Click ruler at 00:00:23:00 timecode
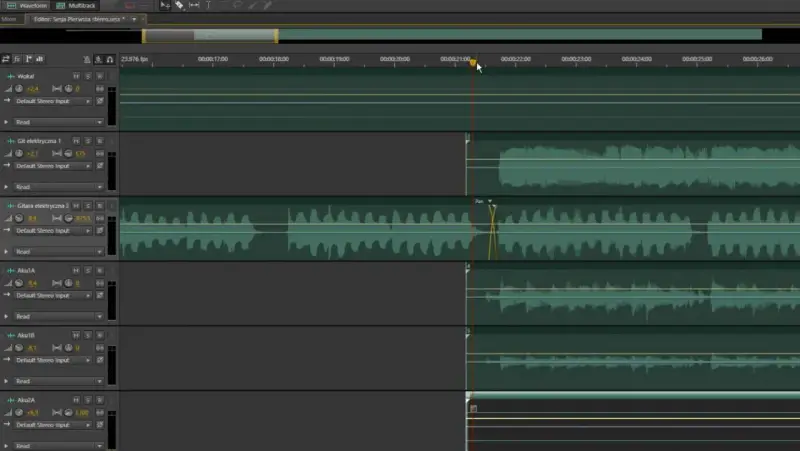 [x=576, y=59]
